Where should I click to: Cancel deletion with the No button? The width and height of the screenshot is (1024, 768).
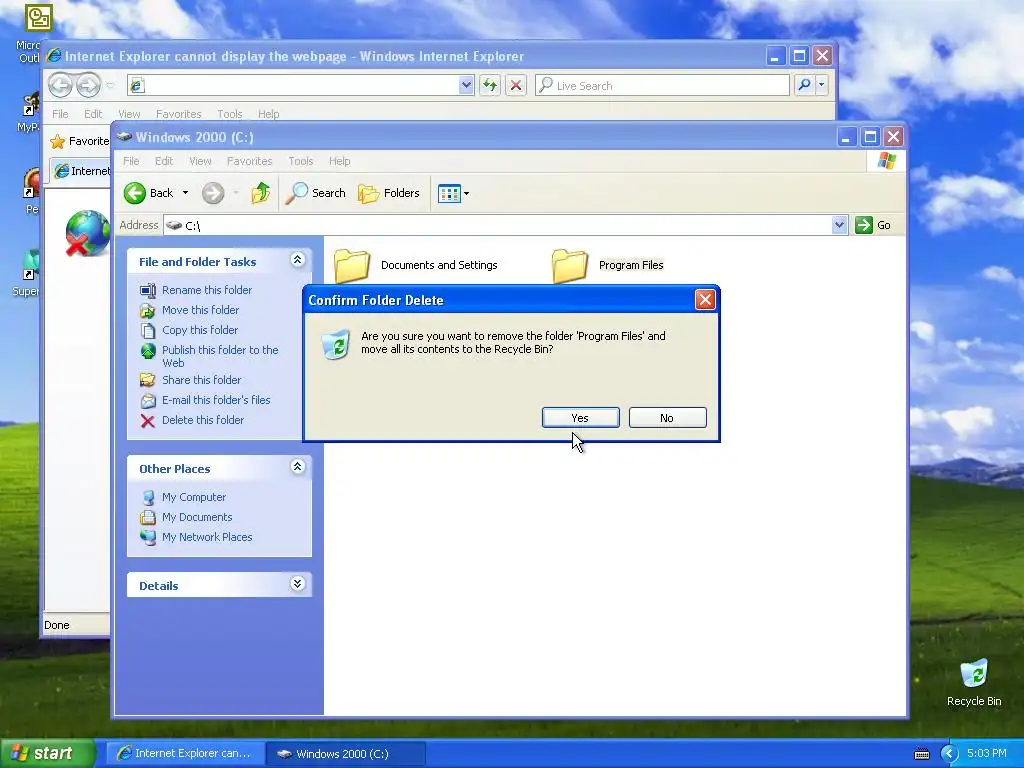coord(667,418)
